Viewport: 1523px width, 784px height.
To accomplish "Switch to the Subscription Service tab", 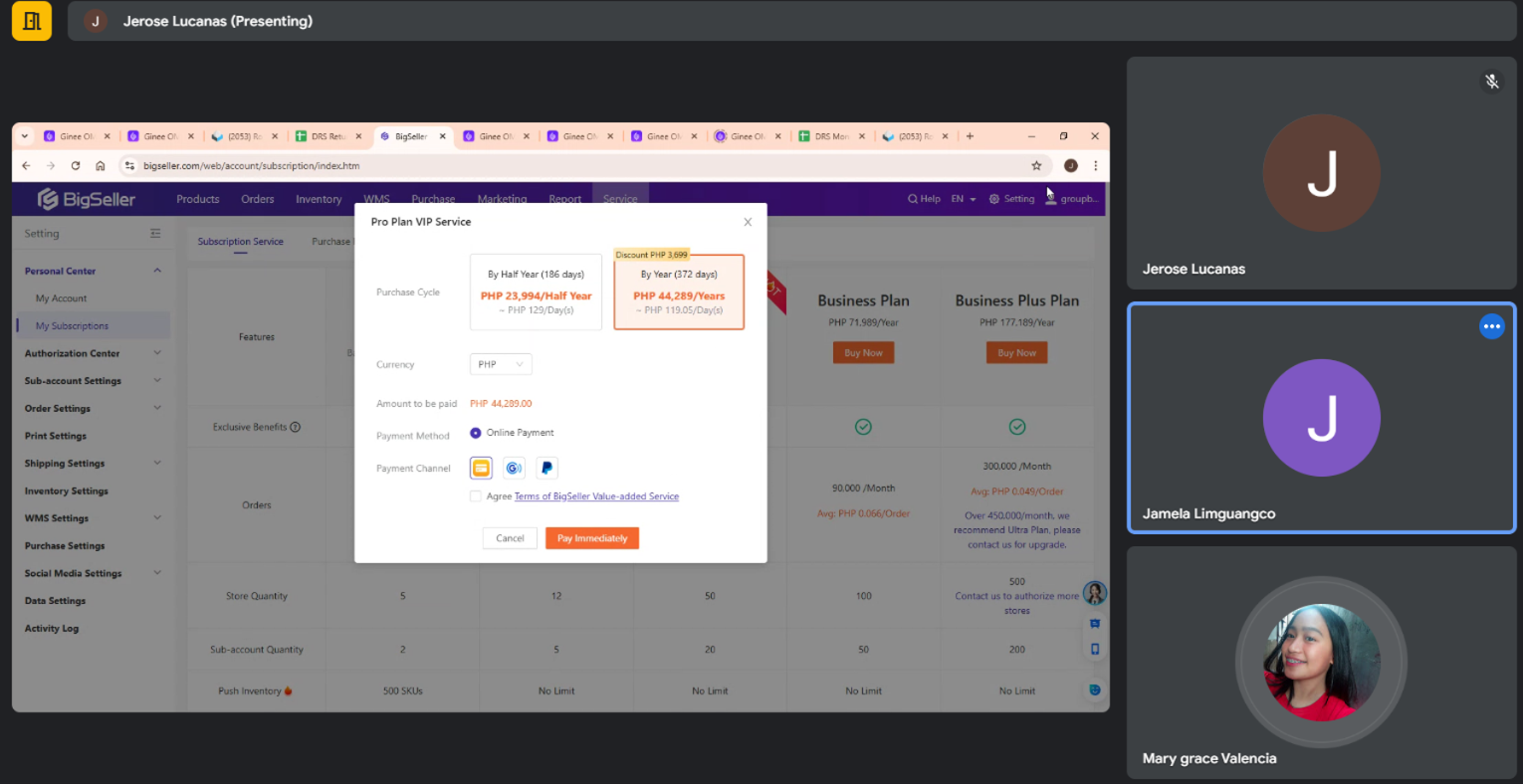I will tap(240, 242).
